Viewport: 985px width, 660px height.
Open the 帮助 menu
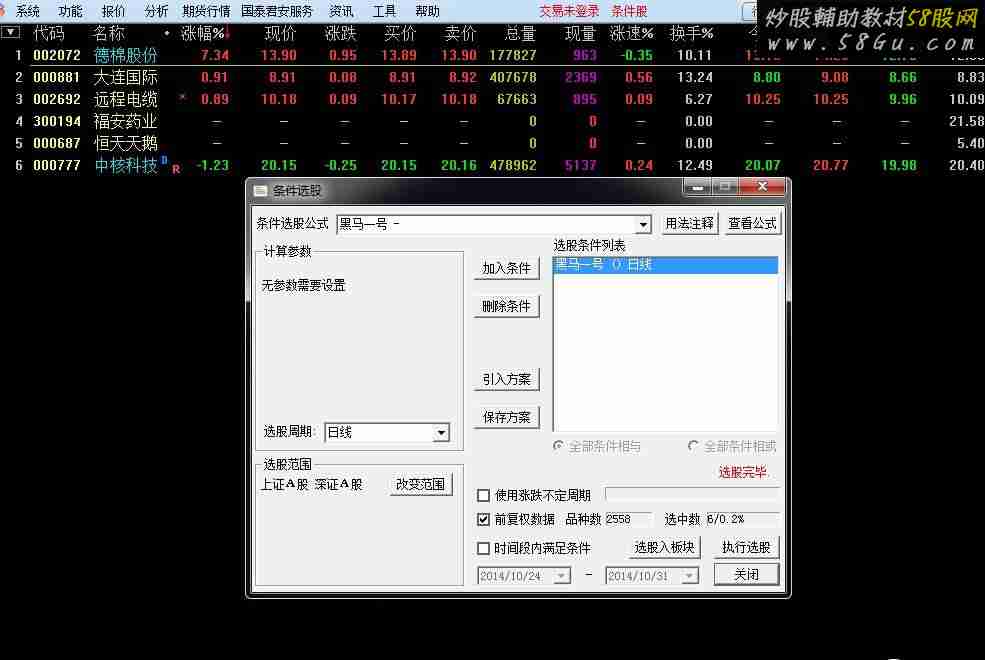pos(427,11)
